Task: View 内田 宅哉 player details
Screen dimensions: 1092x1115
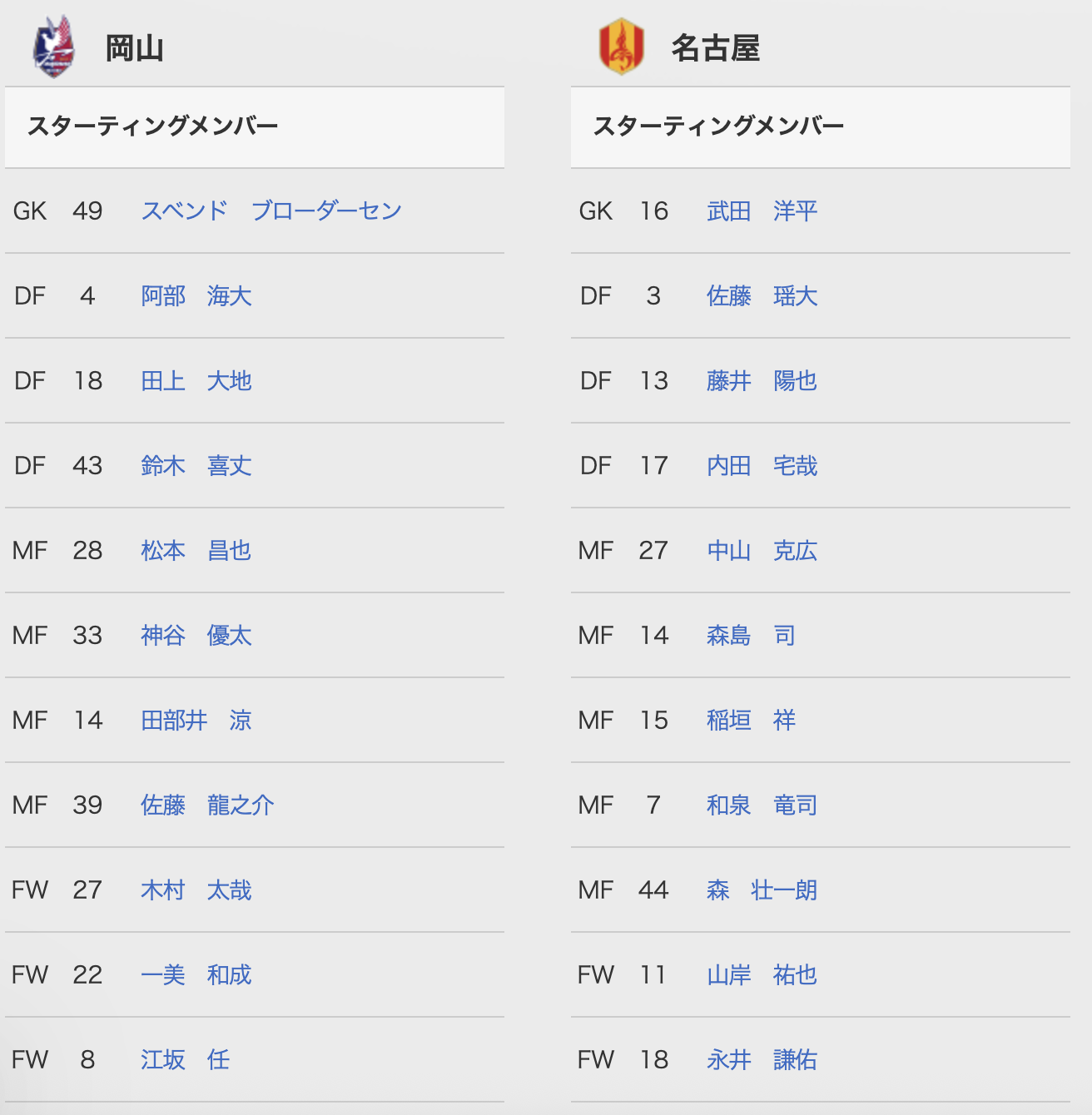Action: pyautogui.click(x=762, y=465)
